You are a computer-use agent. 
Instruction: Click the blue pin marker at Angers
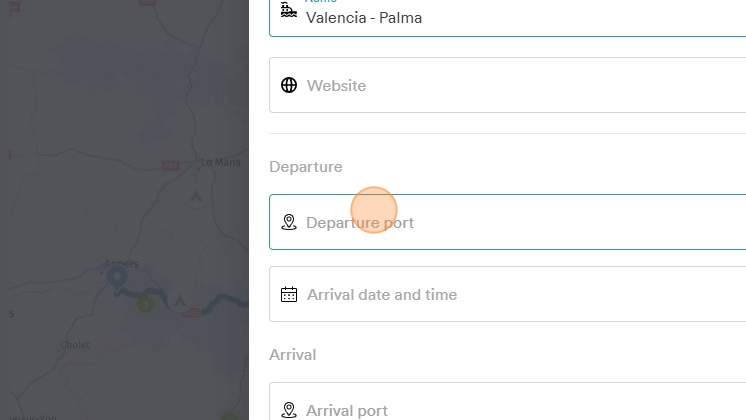117,278
